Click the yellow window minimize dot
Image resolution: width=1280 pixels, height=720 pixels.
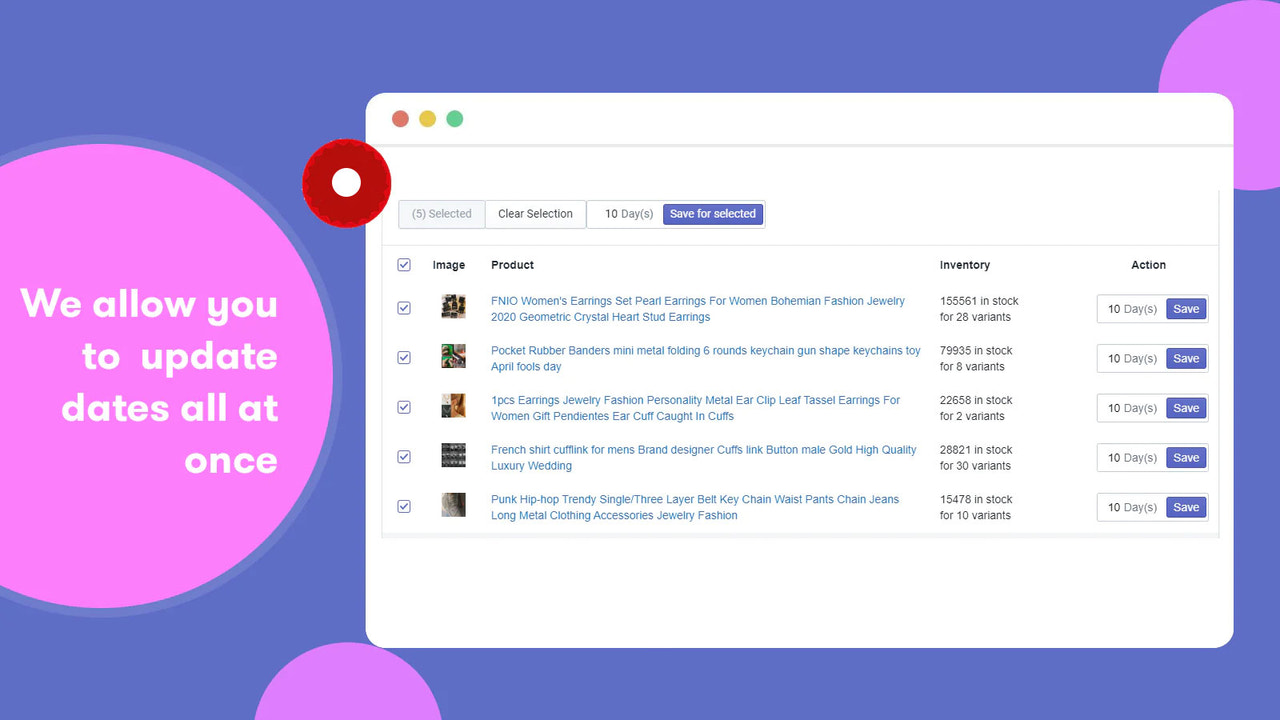(427, 119)
